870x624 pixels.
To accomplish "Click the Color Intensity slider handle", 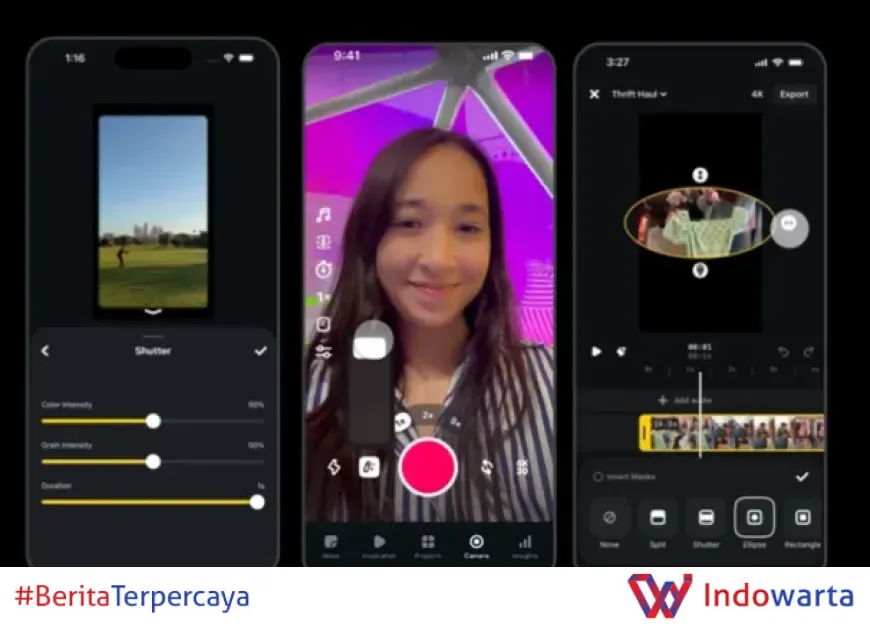I will (153, 421).
